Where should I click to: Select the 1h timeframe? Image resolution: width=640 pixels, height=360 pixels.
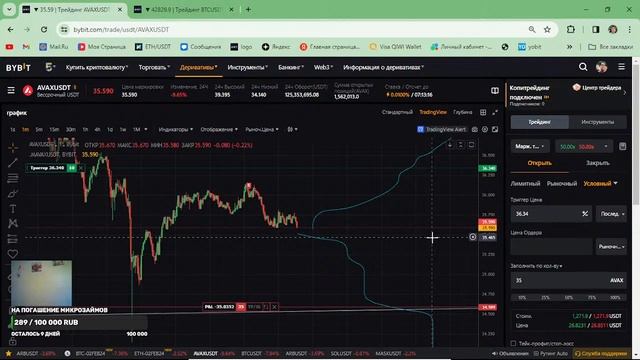pos(85,129)
